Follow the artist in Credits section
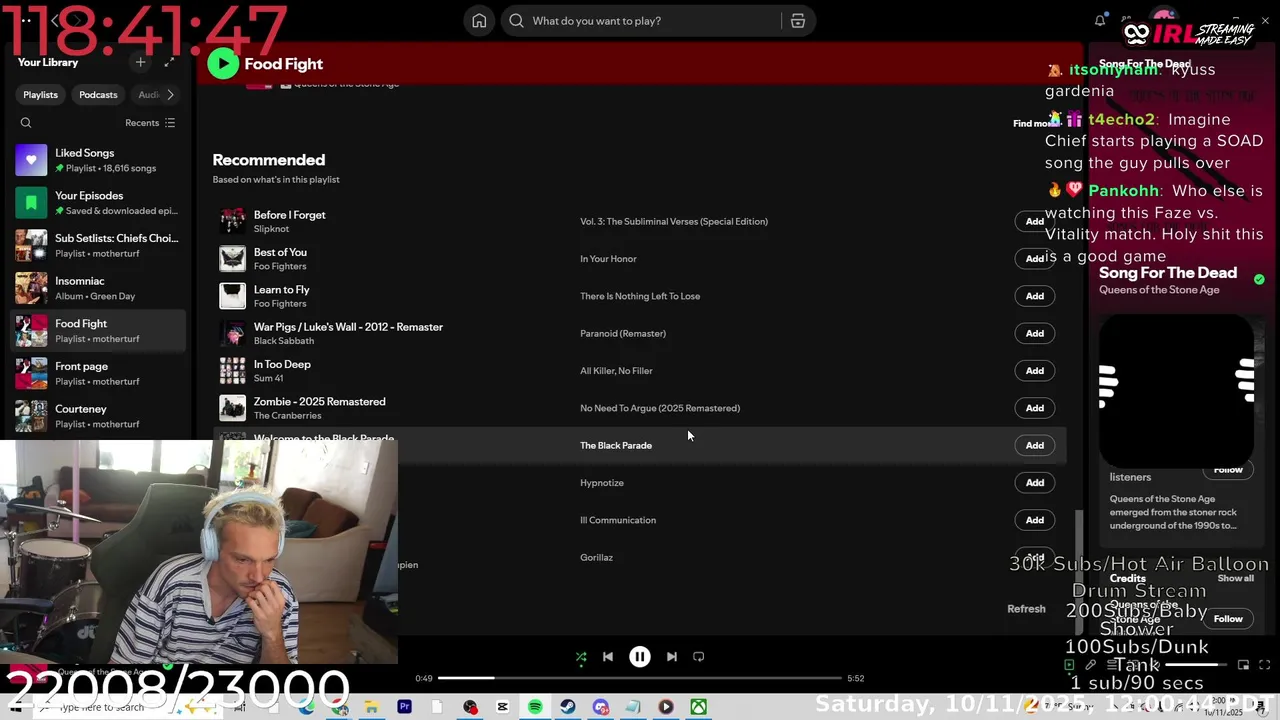The image size is (1280, 720). 1228,619
